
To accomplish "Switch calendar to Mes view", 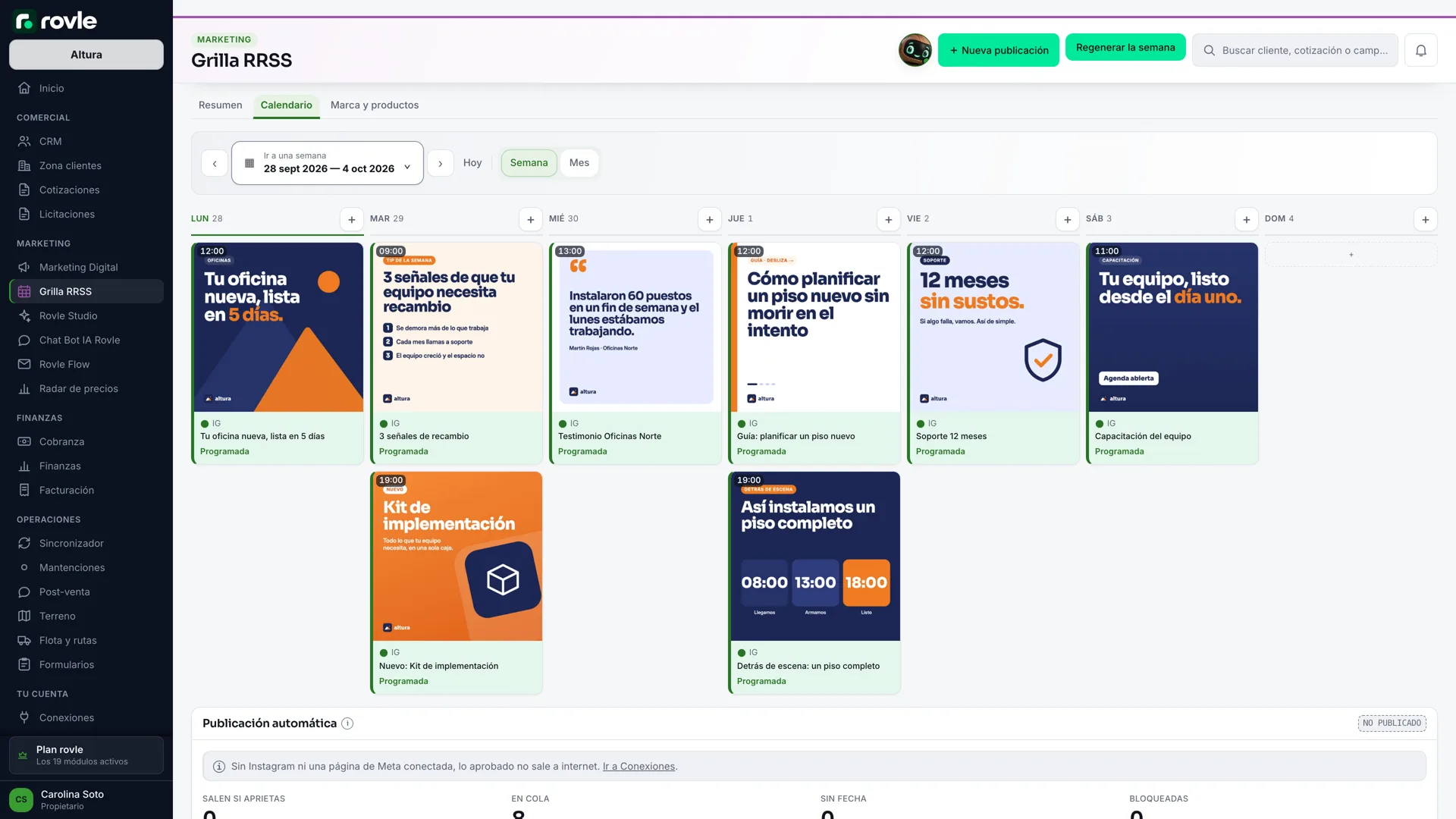I will click(x=579, y=163).
